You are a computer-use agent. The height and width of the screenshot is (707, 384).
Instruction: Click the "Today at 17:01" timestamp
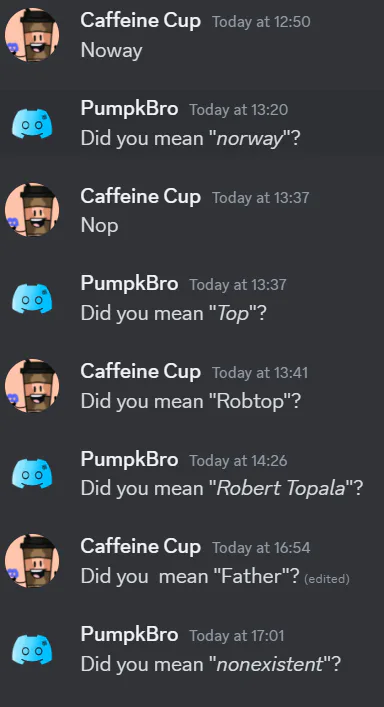point(237,636)
